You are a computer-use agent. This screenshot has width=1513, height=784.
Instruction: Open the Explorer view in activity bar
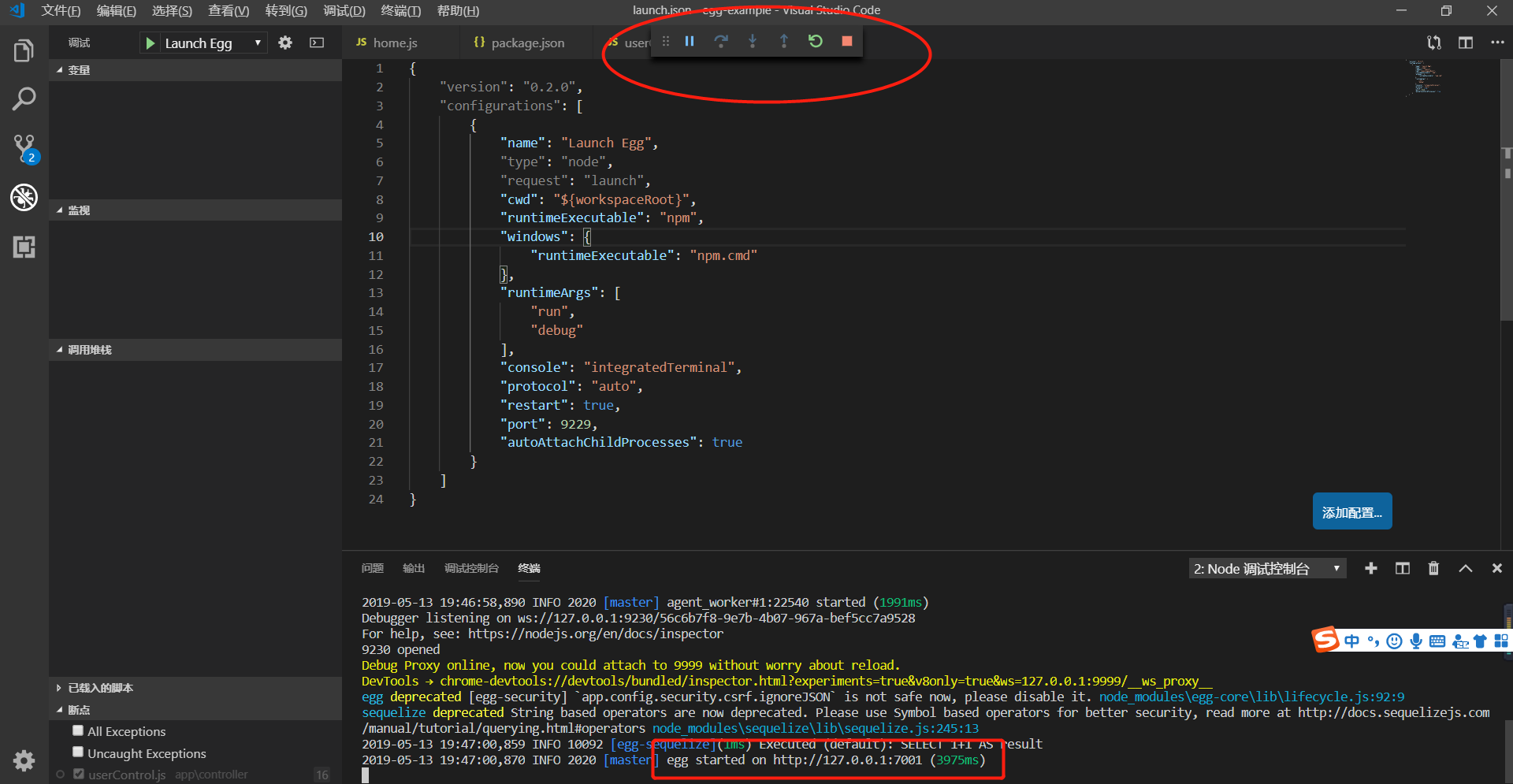pyautogui.click(x=24, y=51)
